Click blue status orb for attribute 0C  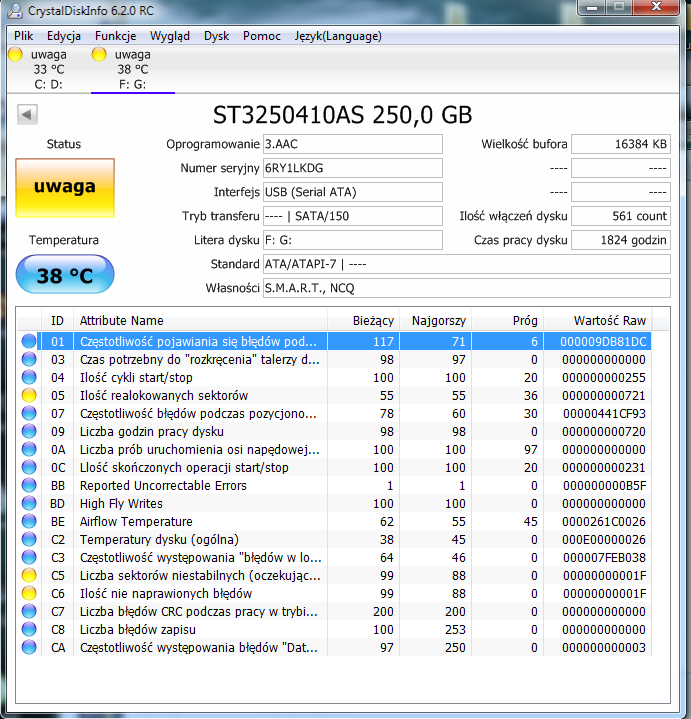click(29, 467)
